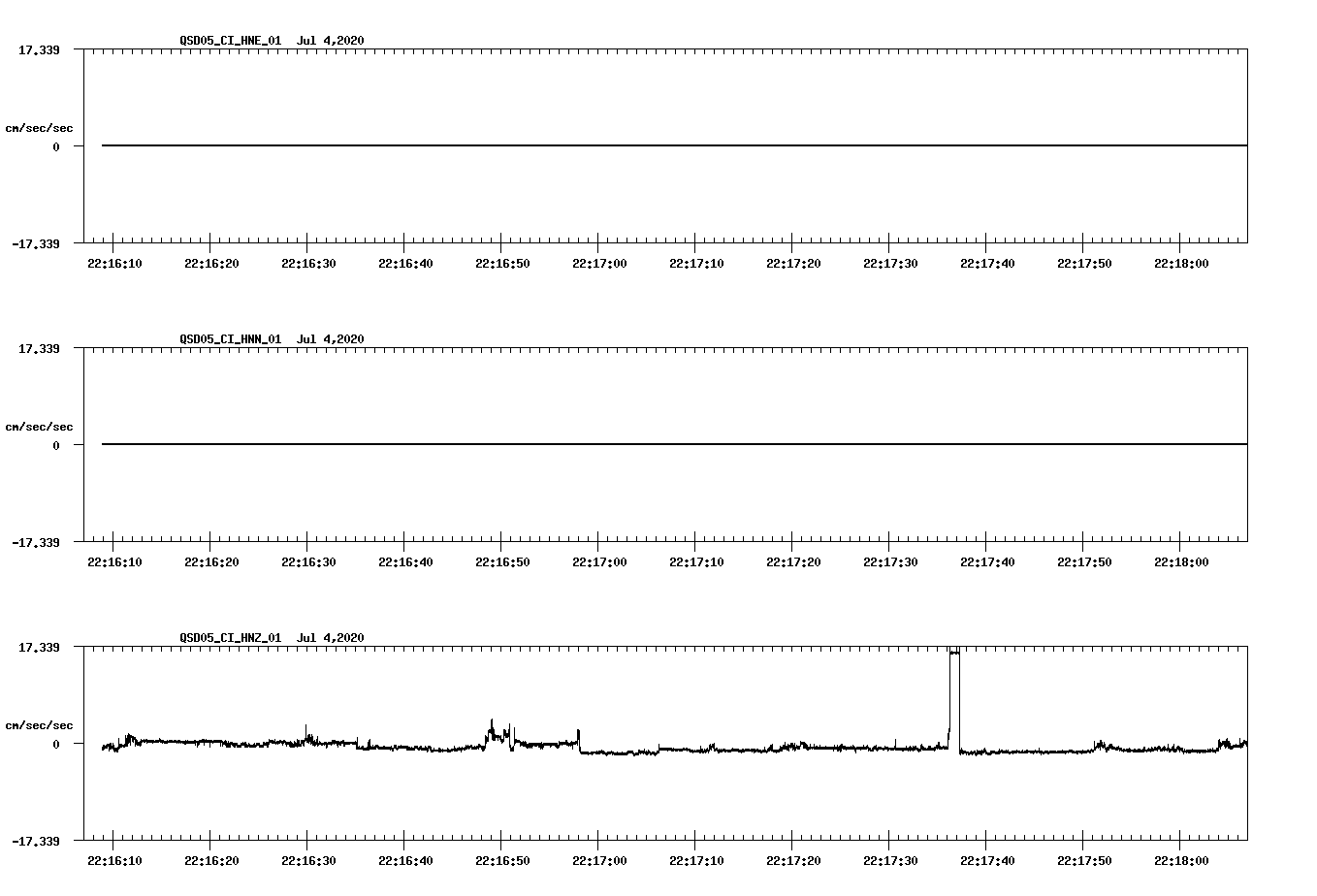
Task: Click the 17.339 upper limit on HNZ plot
Action: click(39, 647)
